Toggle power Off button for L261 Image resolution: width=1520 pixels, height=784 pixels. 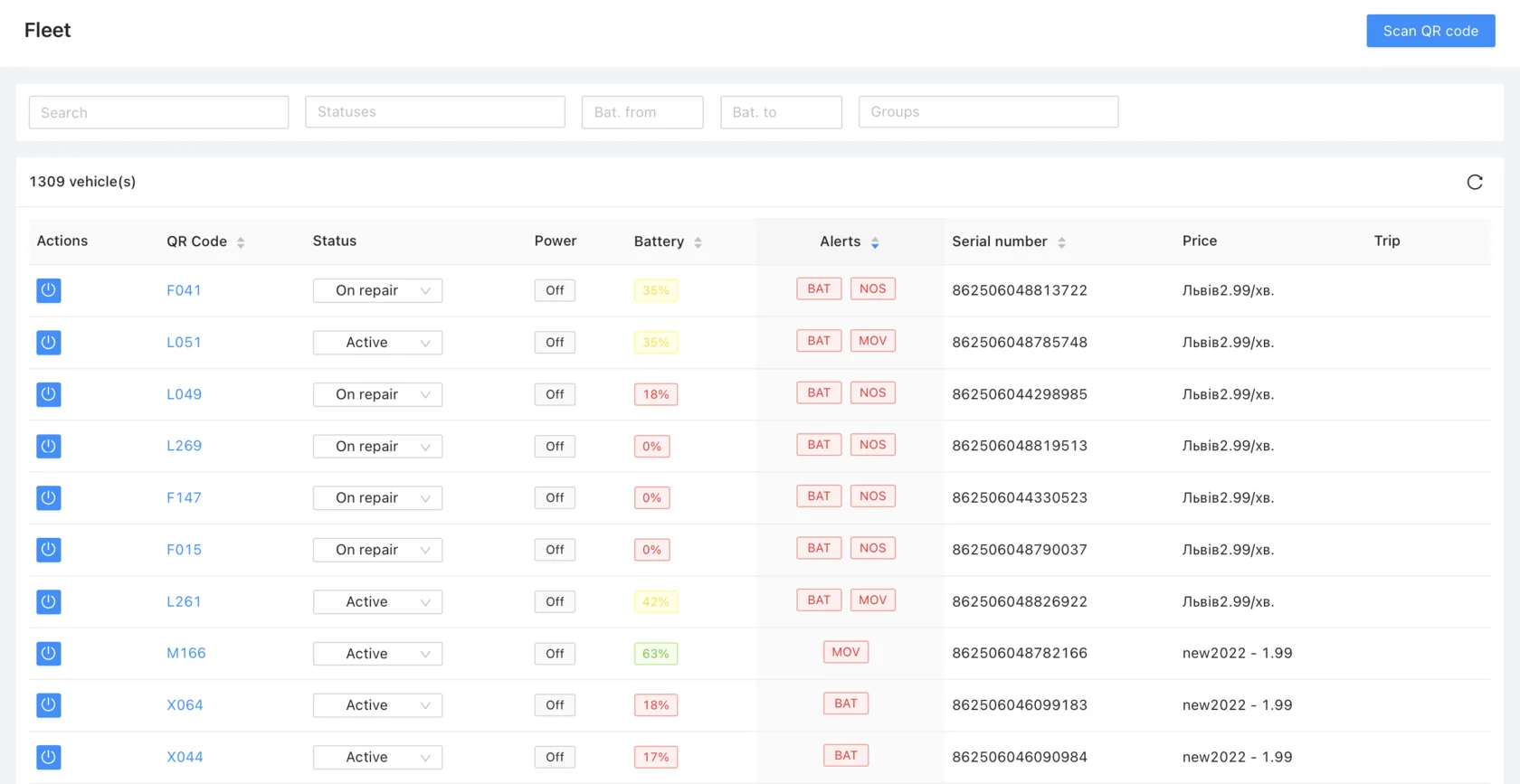point(555,601)
